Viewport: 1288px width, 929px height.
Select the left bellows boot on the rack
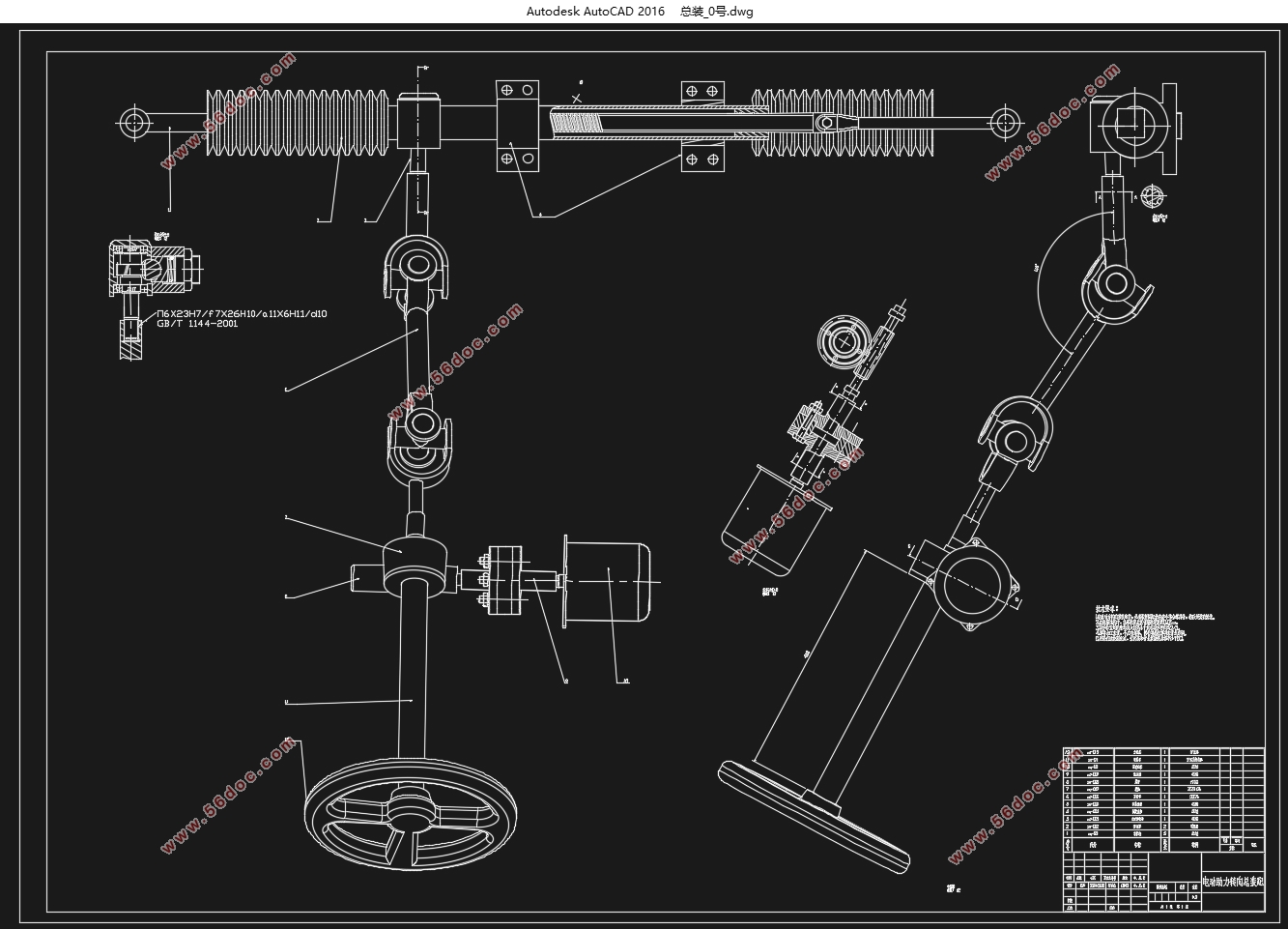point(296,122)
